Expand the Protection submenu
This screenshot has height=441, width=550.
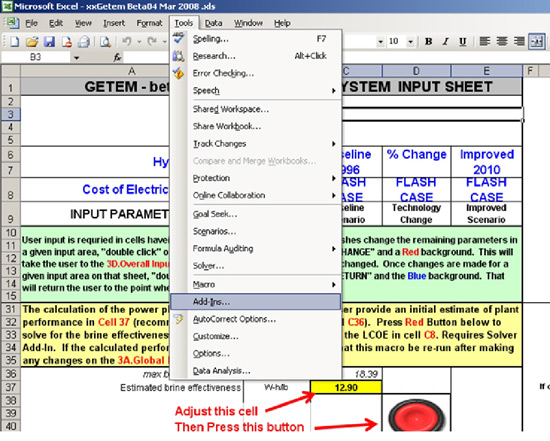[256, 178]
